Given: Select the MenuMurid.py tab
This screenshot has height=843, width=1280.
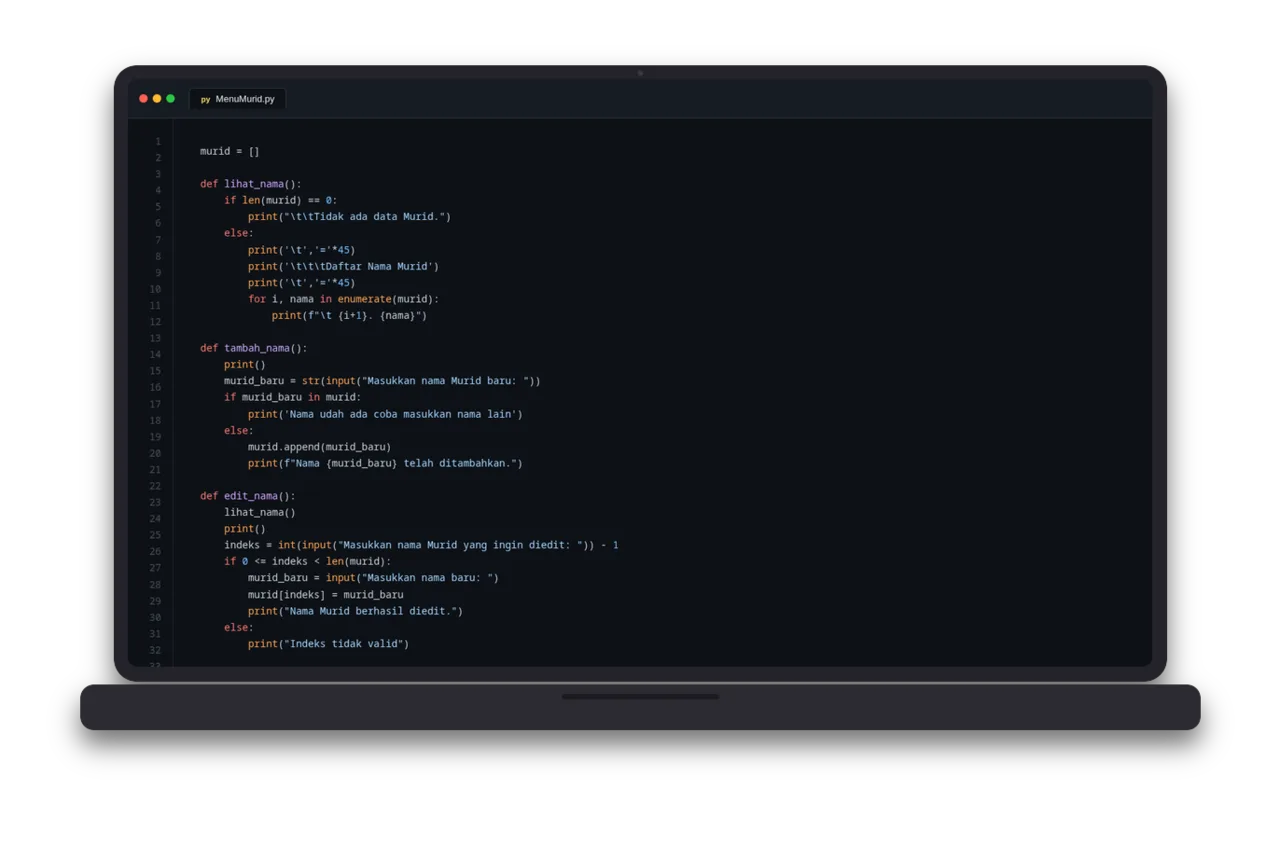Looking at the screenshot, I should 237,99.
